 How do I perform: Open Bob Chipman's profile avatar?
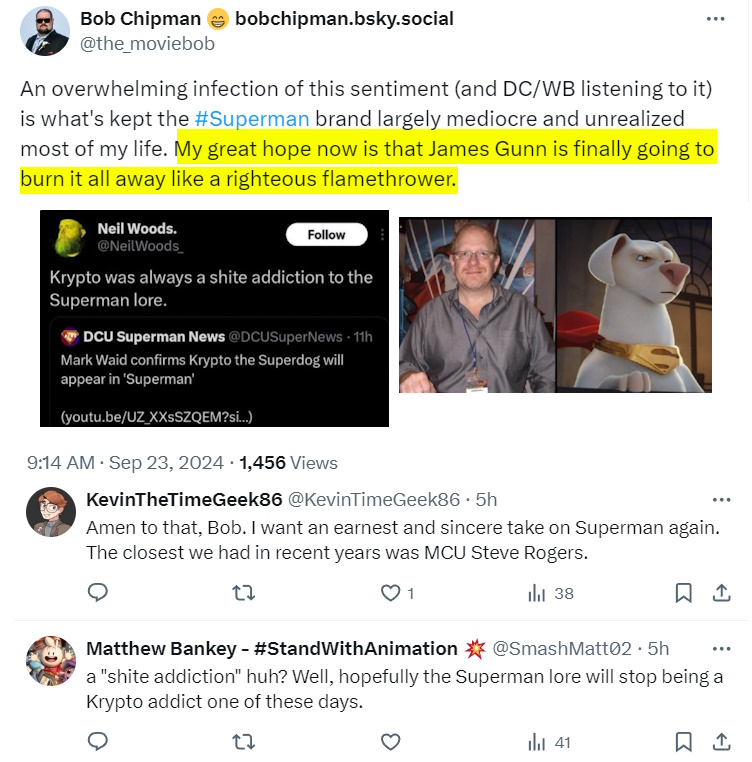[45, 31]
